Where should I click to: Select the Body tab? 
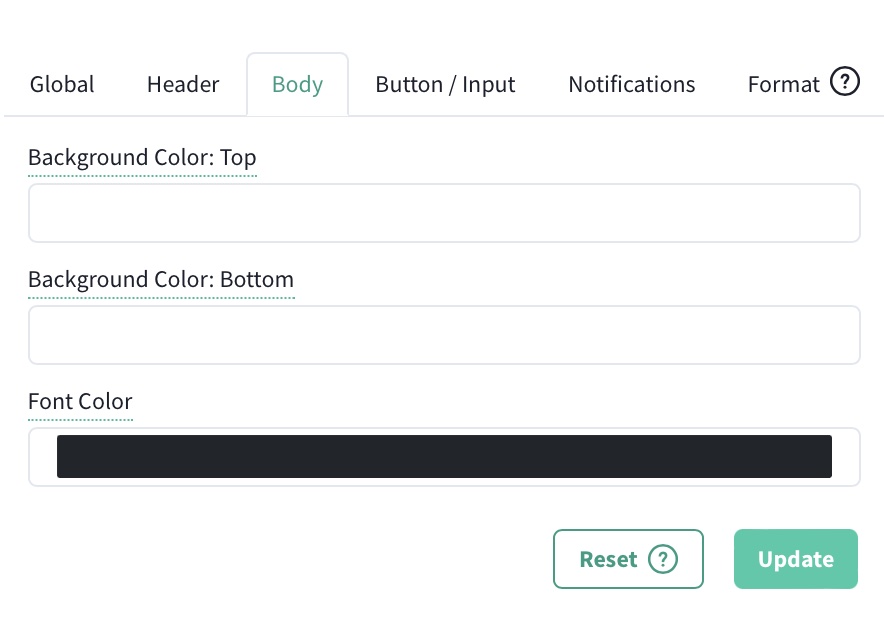[297, 84]
